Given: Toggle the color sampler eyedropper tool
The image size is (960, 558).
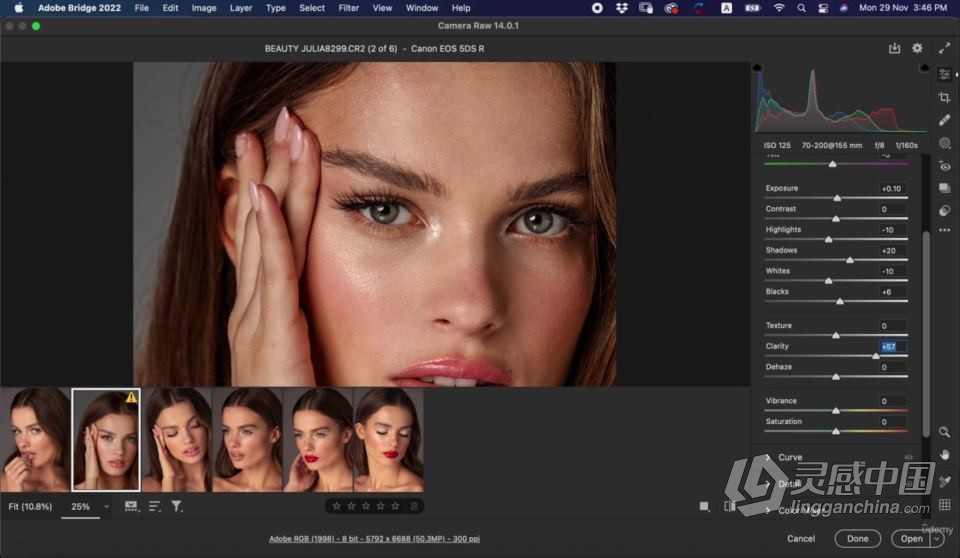Looking at the screenshot, I should pos(945,481).
